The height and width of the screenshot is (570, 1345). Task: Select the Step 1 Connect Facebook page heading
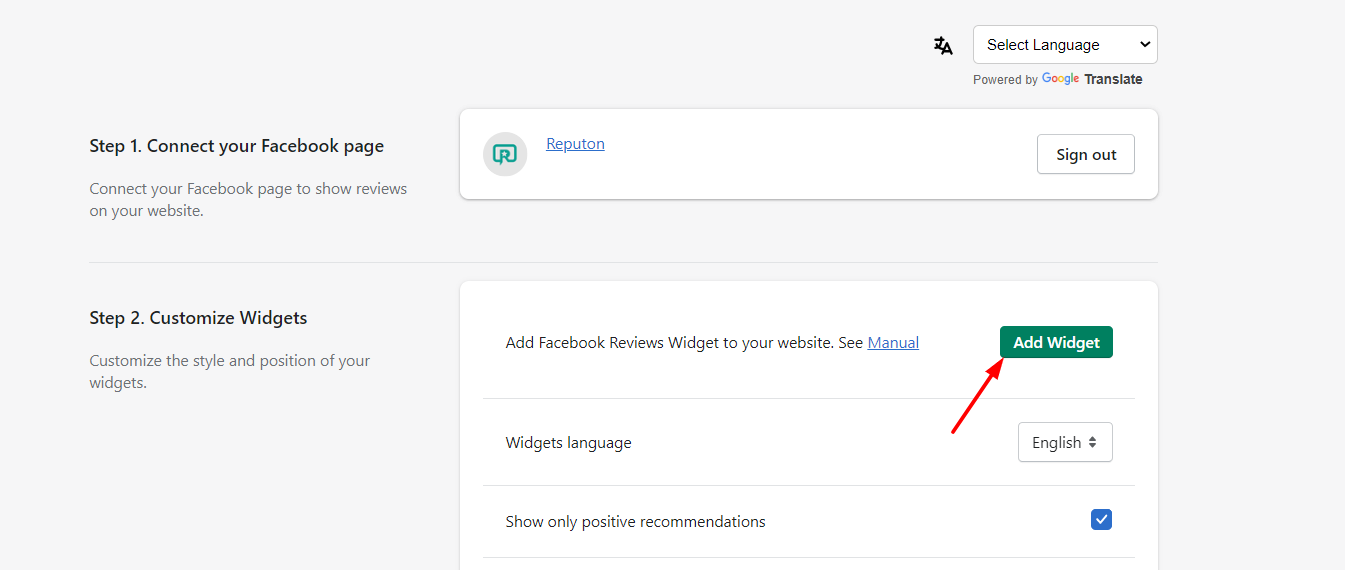click(237, 146)
